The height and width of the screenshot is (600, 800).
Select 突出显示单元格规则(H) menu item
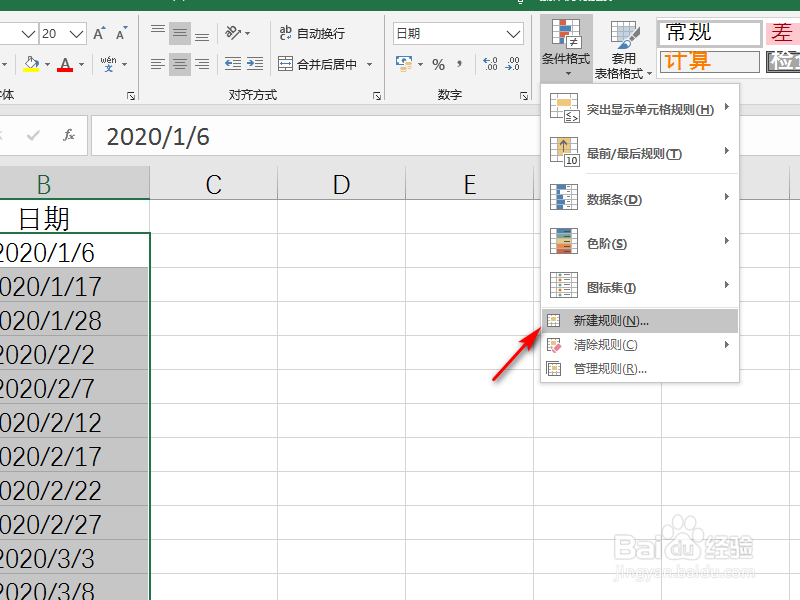pos(640,109)
